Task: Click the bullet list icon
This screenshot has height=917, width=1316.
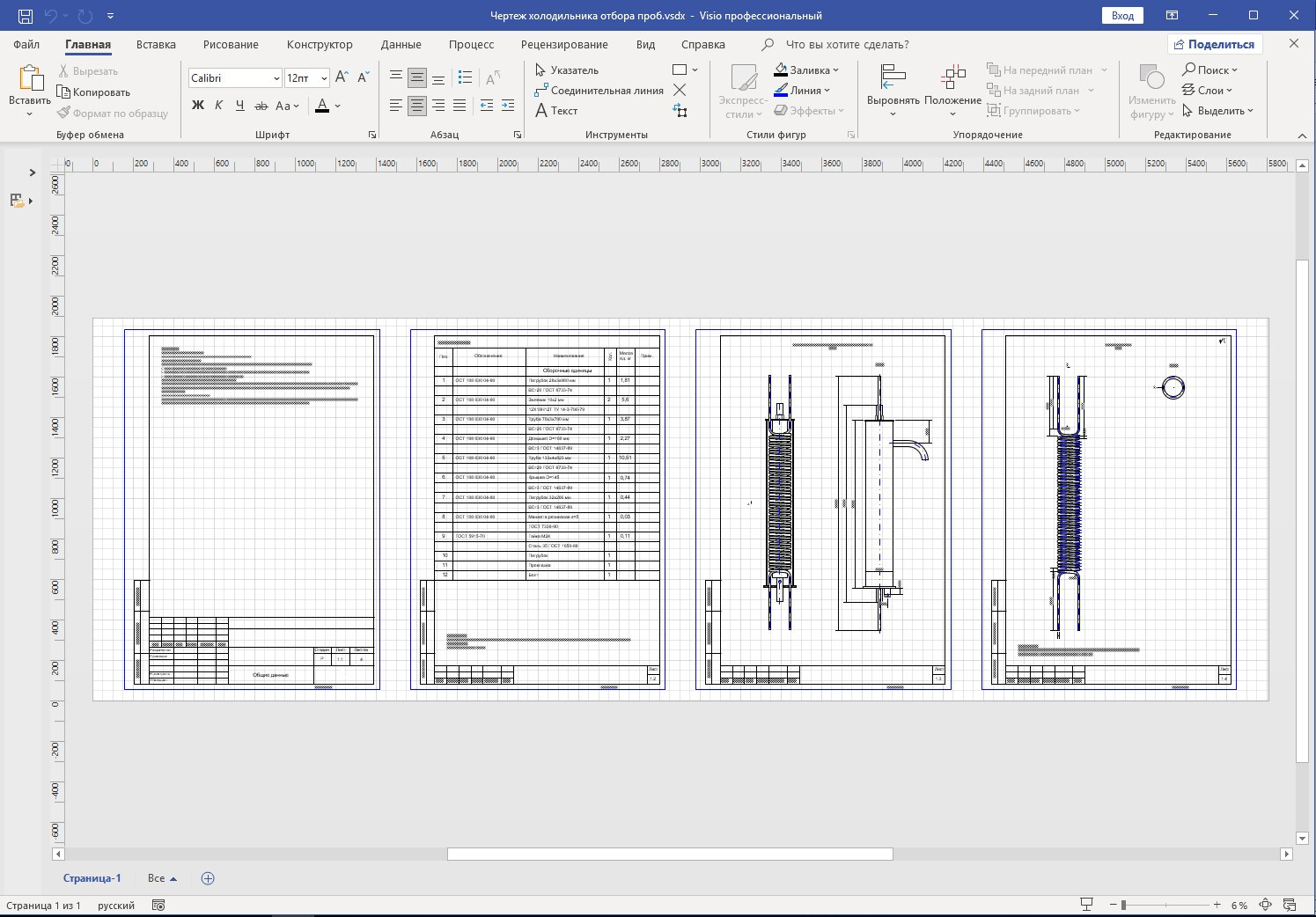Action: (x=466, y=77)
